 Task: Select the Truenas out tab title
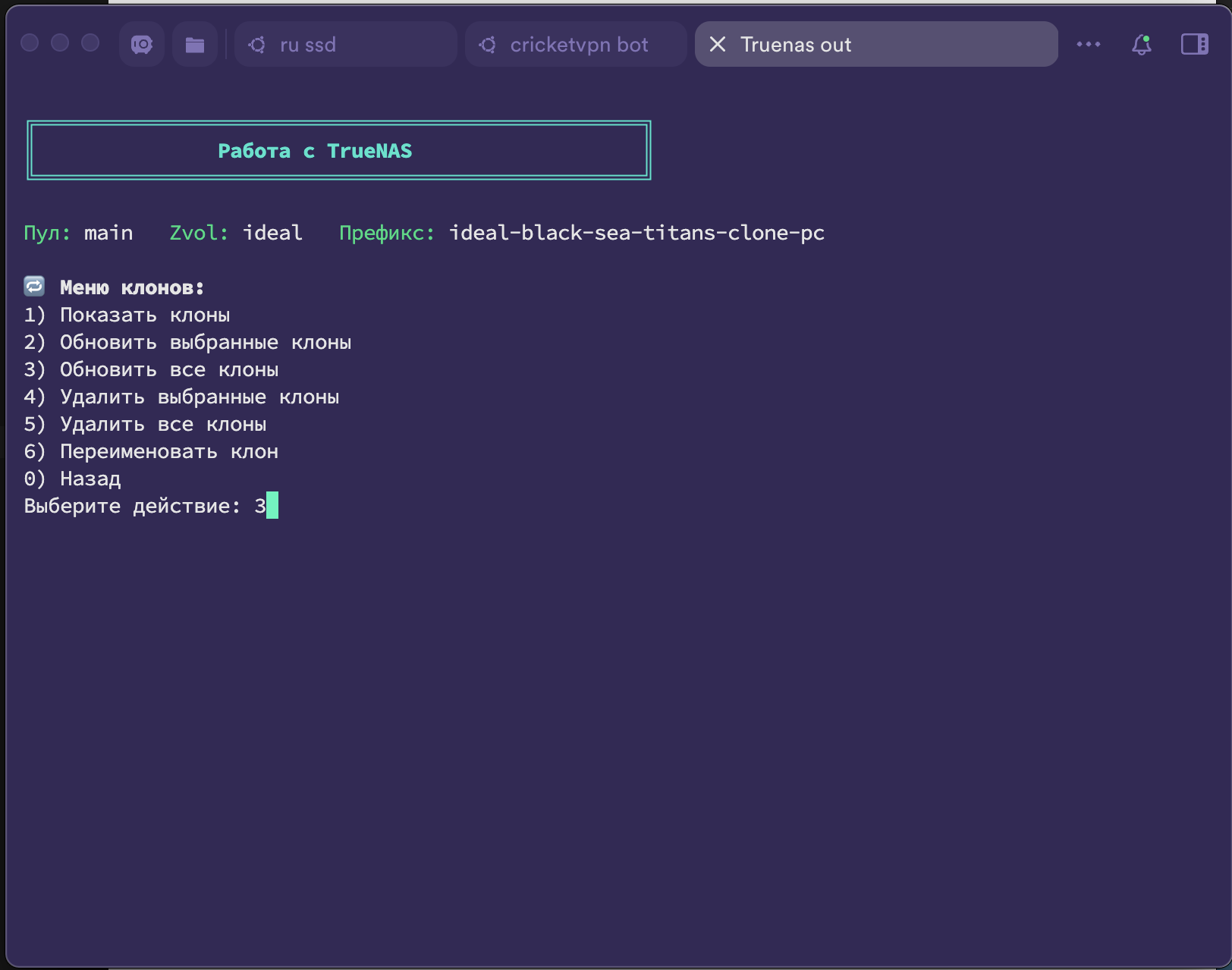(796, 45)
